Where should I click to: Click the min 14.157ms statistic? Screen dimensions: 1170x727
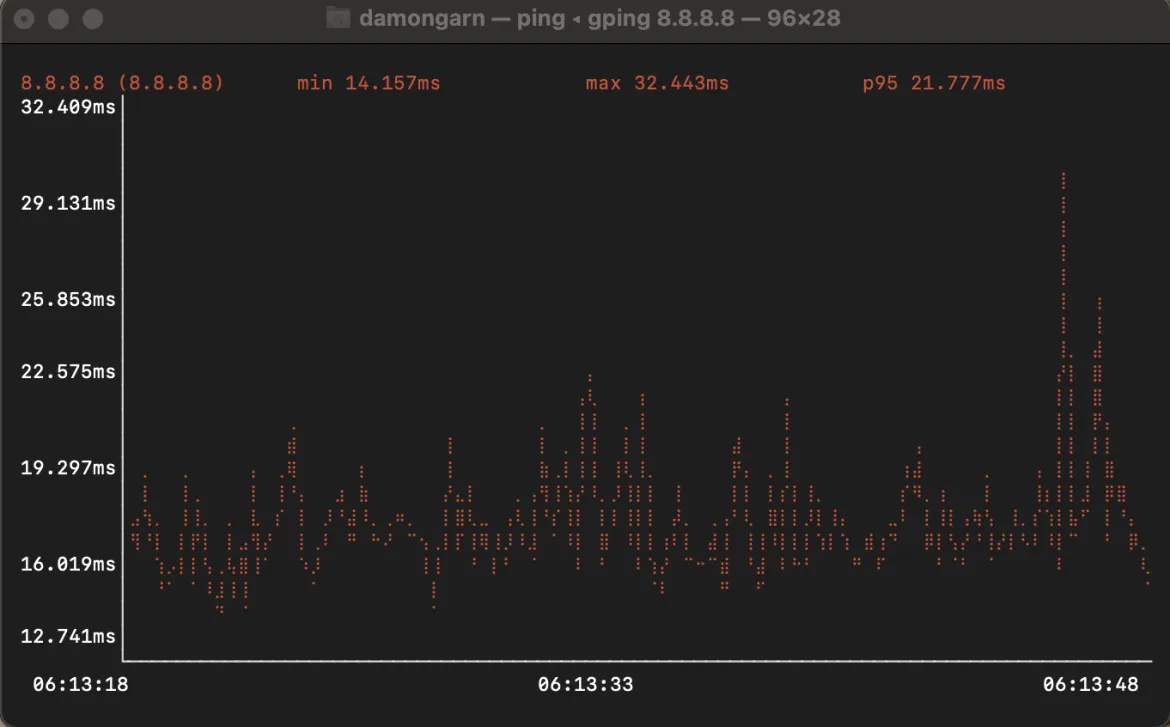tap(367, 83)
